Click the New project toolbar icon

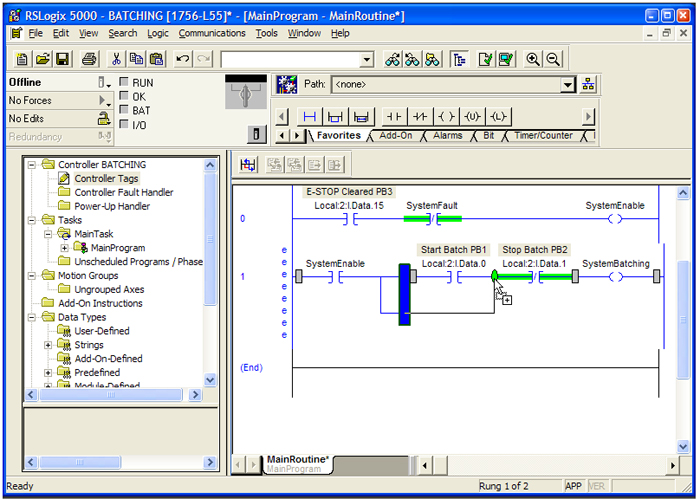[22, 59]
